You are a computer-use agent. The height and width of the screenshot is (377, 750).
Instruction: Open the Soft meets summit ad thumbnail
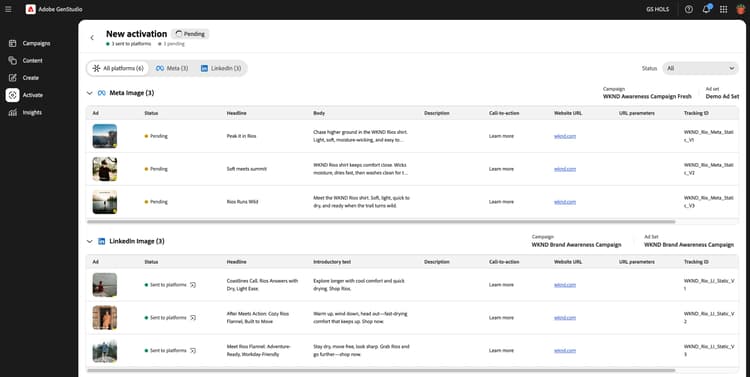(x=105, y=169)
